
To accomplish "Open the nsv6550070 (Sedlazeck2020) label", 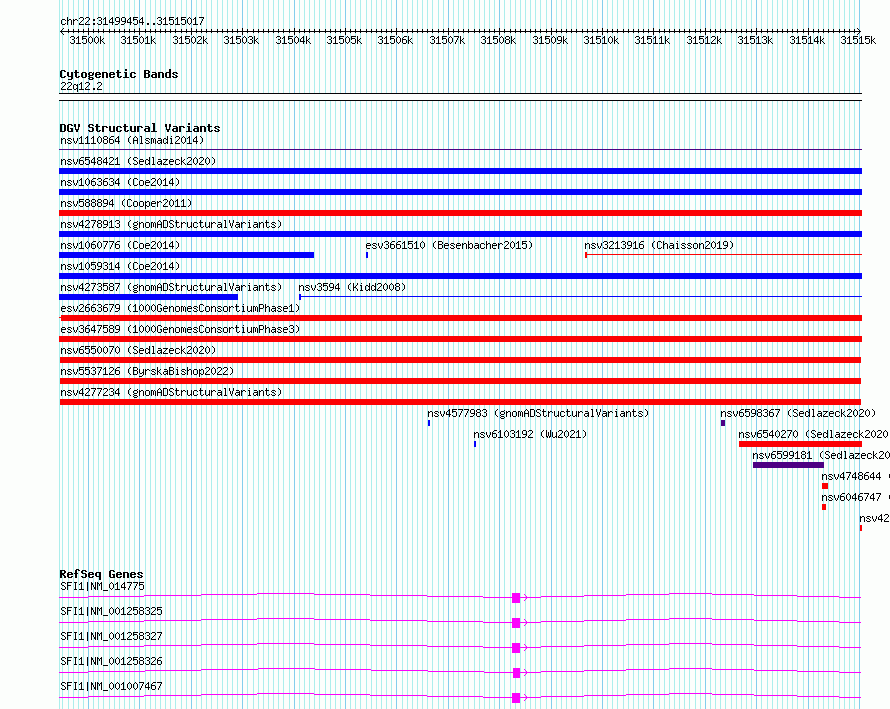I will pos(138,350).
